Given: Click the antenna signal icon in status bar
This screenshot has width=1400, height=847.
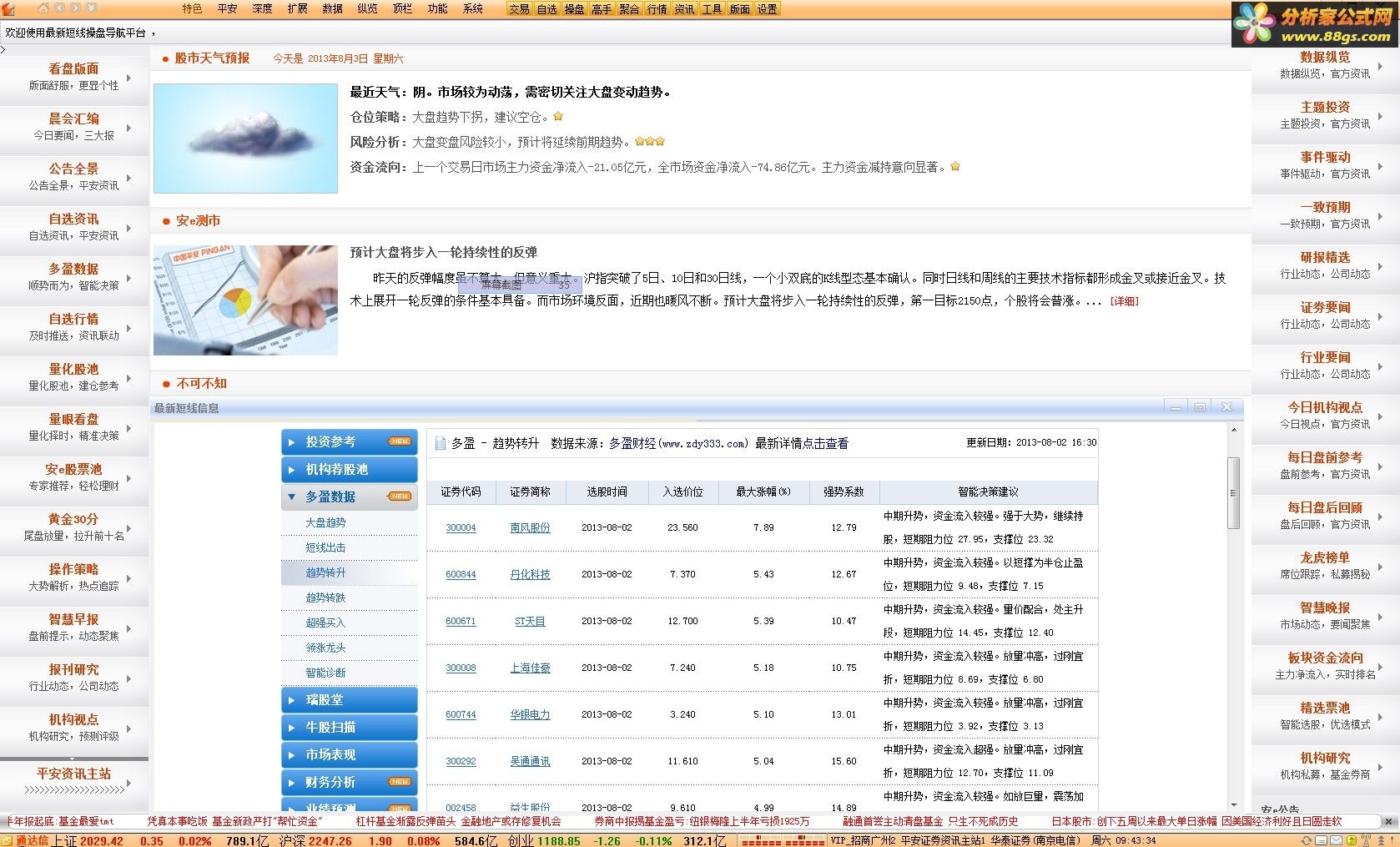Looking at the screenshot, I should pyautogui.click(x=1365, y=840).
